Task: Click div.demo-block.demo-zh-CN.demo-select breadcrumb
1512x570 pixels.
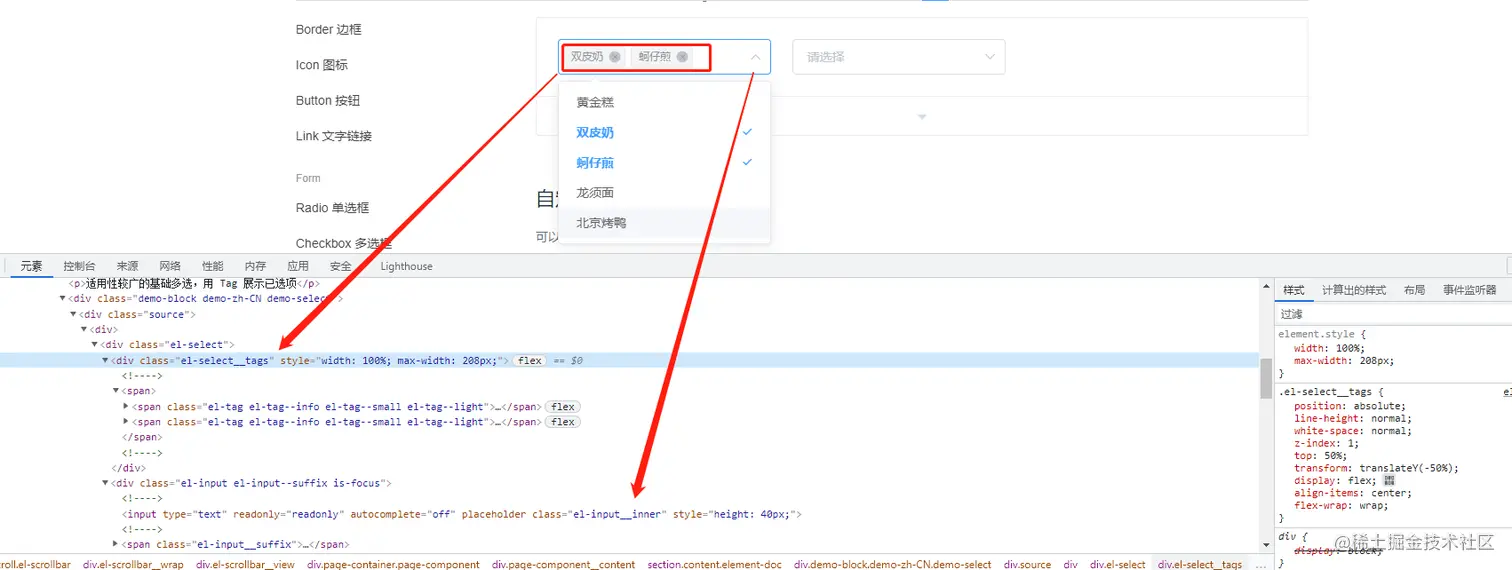Action: pyautogui.click(x=893, y=564)
